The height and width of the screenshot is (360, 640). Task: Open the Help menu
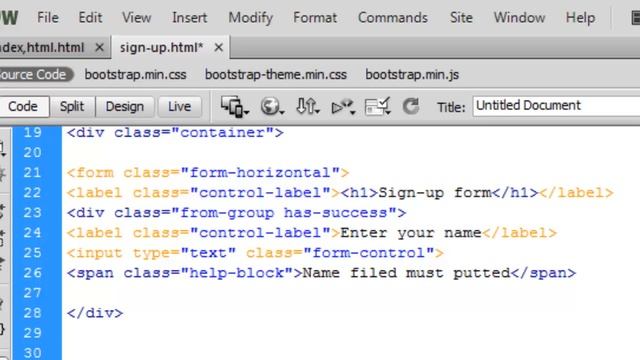point(580,18)
